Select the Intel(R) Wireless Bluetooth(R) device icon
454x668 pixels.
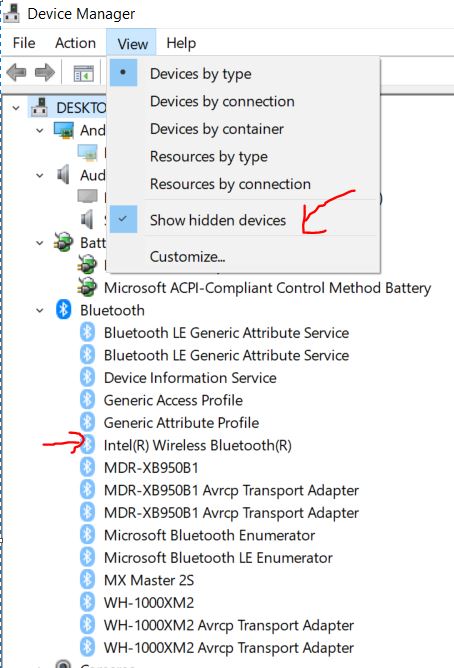point(87,445)
